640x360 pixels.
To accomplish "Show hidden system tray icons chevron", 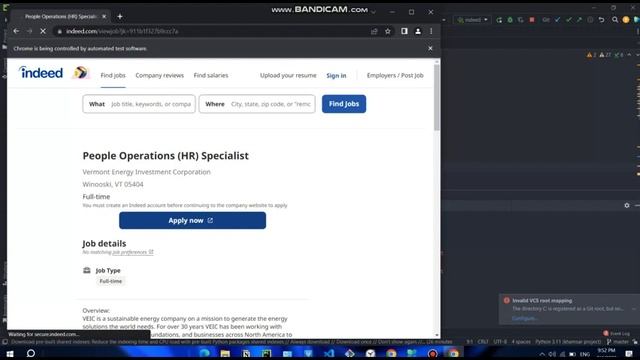I will 542,354.
